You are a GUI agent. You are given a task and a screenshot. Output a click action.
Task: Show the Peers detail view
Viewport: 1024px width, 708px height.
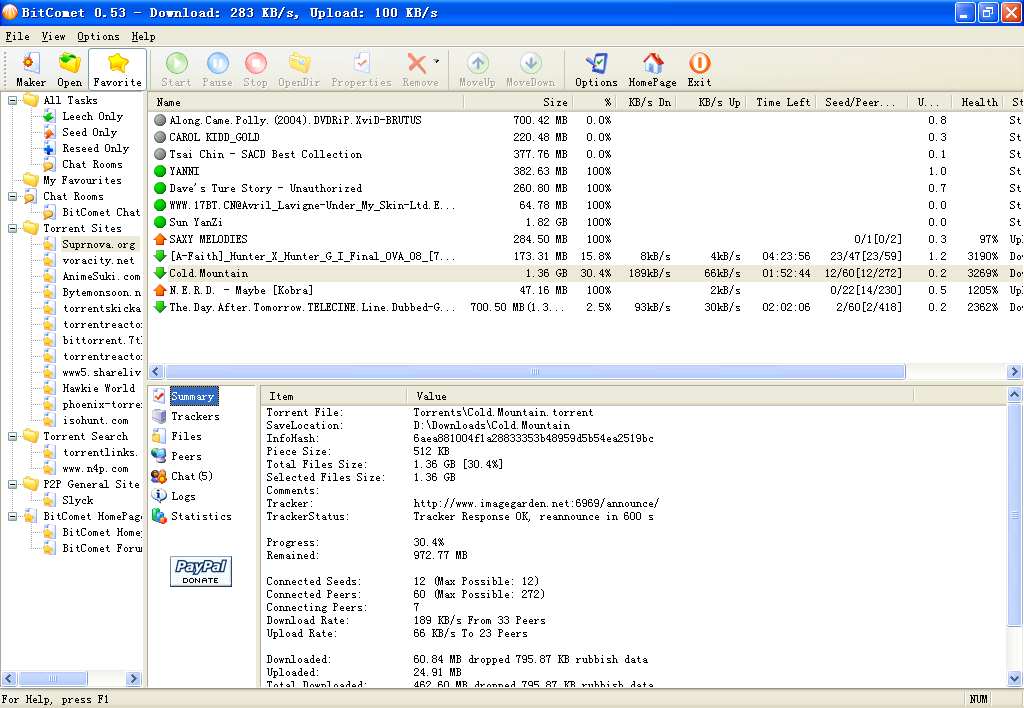click(x=186, y=457)
